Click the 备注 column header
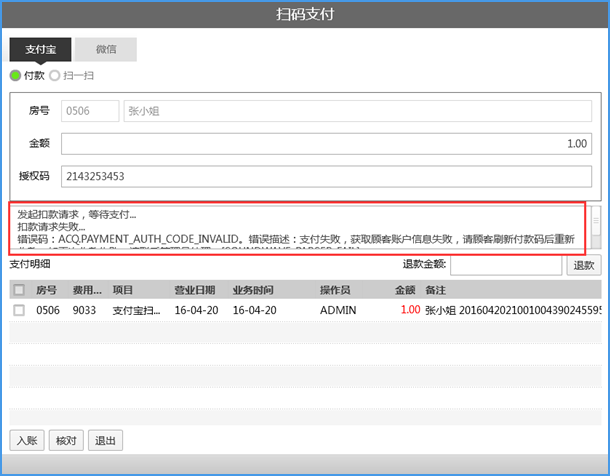The height and width of the screenshot is (476, 610). pyautogui.click(x=435, y=290)
